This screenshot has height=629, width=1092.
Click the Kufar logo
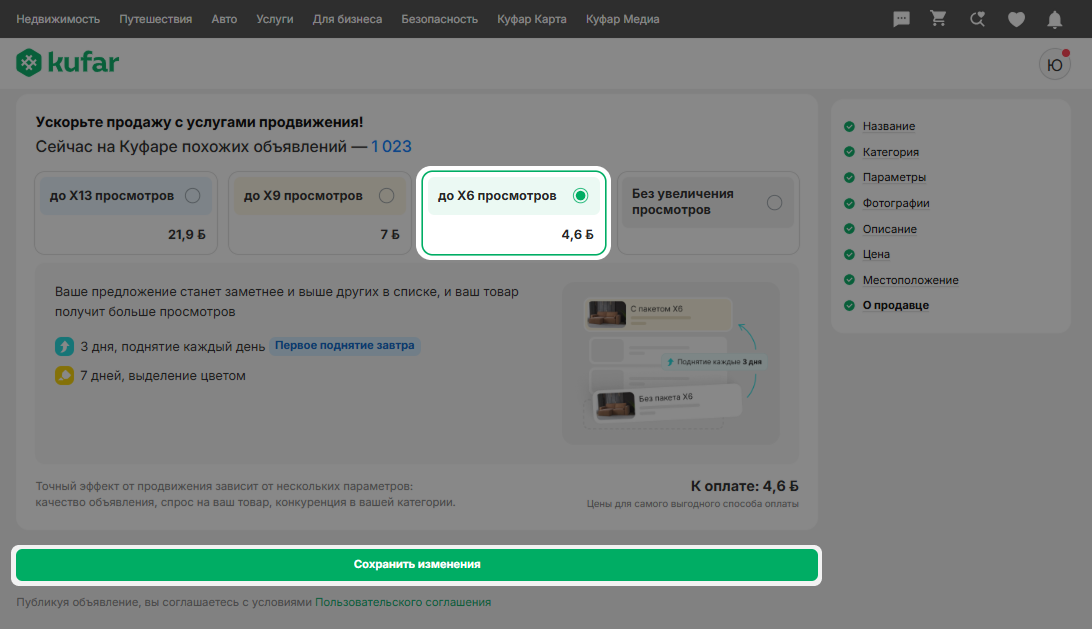coord(68,62)
